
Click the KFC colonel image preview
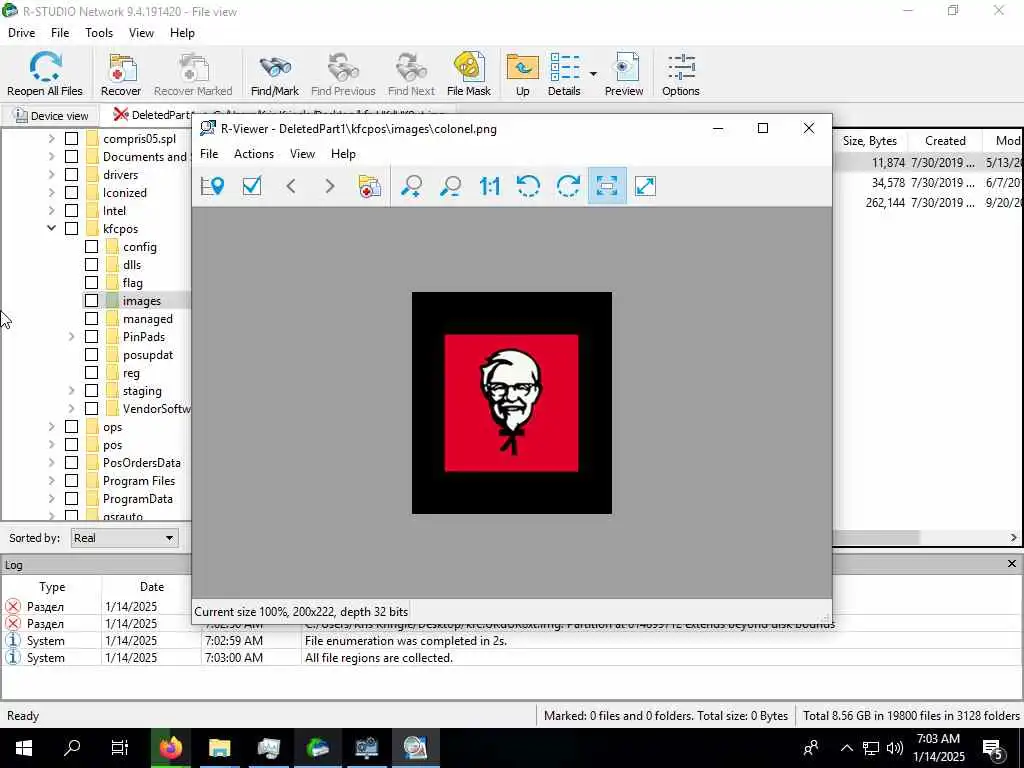512,403
